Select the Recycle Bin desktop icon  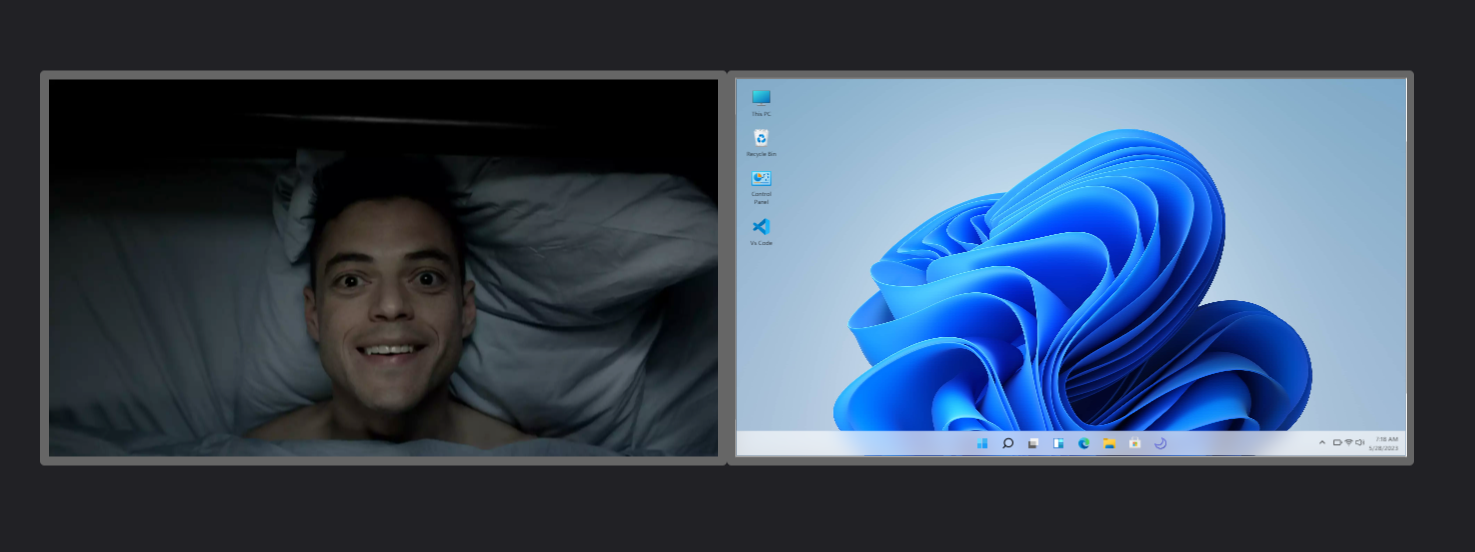tap(761, 142)
